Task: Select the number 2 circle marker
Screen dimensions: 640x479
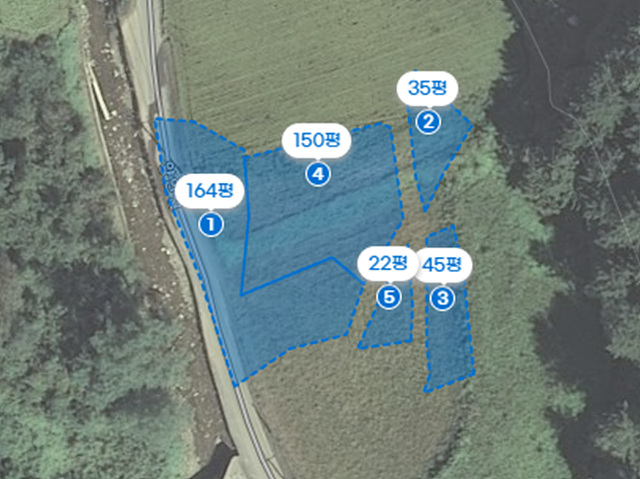Action: 428,122
